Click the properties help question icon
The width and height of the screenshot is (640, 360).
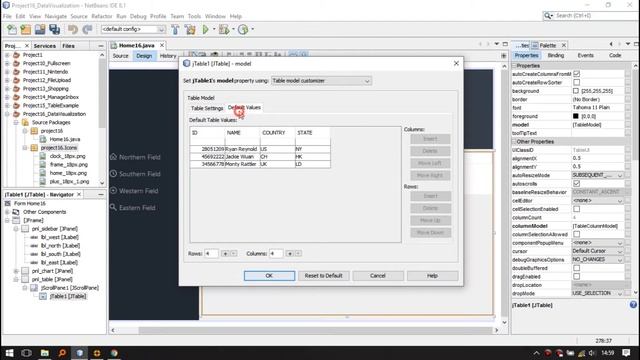click(x=633, y=304)
